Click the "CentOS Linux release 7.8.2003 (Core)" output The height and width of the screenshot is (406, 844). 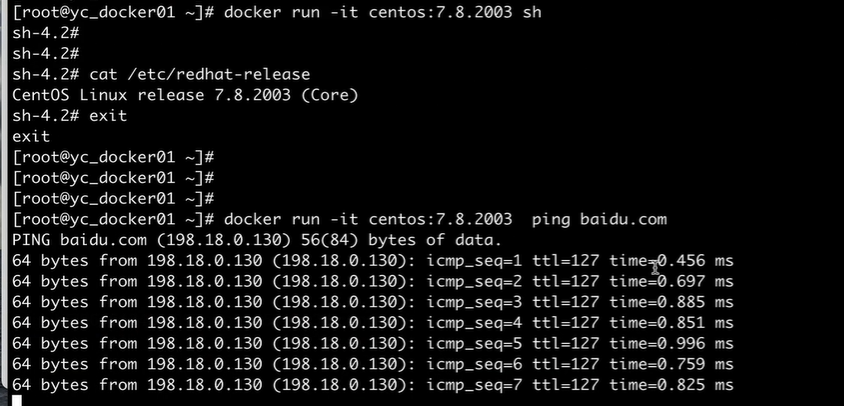[x=185, y=95]
